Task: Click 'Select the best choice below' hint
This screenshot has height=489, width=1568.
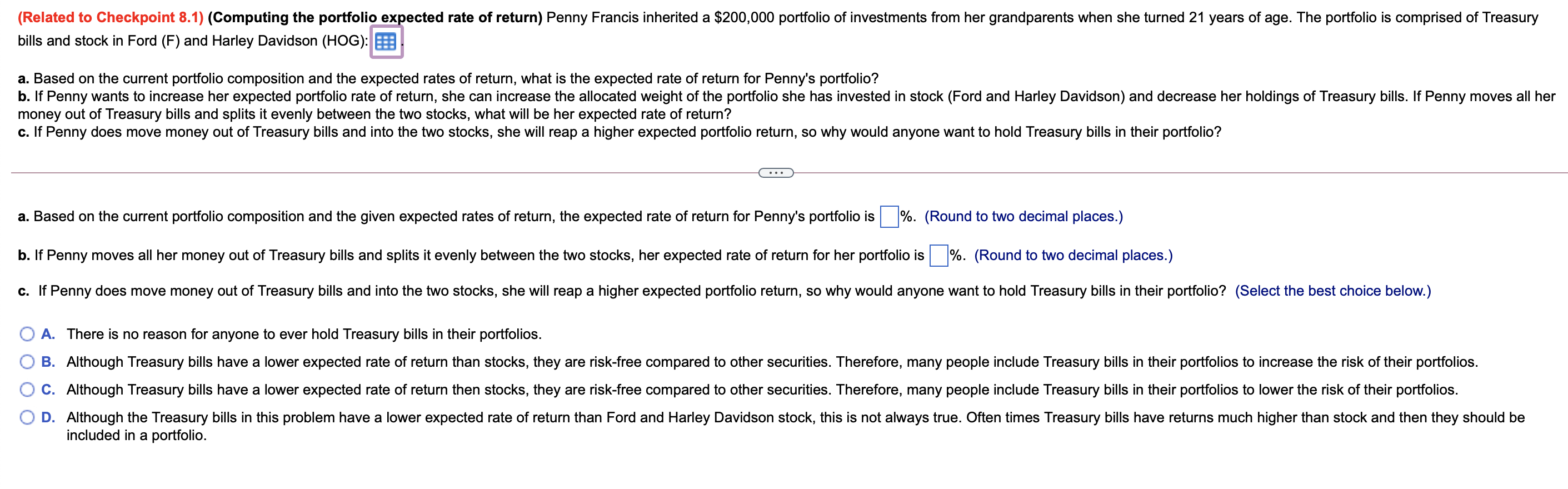Action: (1332, 291)
